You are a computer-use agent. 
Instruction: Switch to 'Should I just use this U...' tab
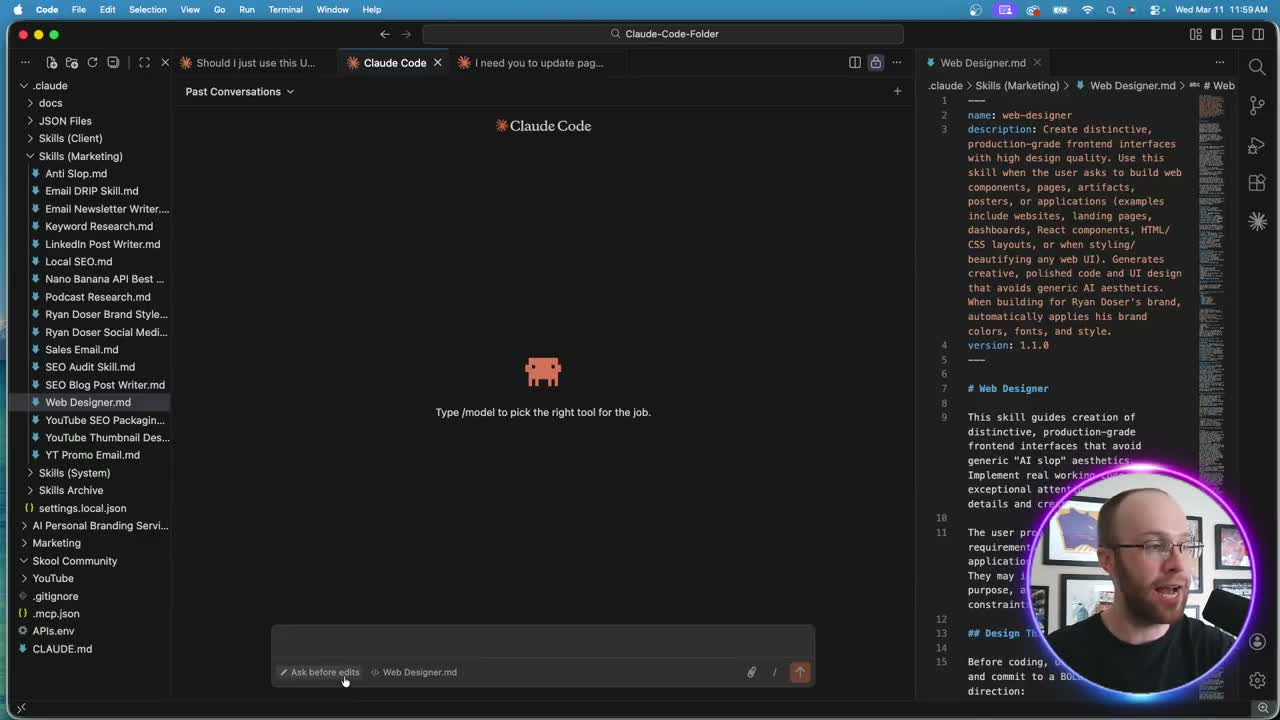pyautogui.click(x=255, y=62)
